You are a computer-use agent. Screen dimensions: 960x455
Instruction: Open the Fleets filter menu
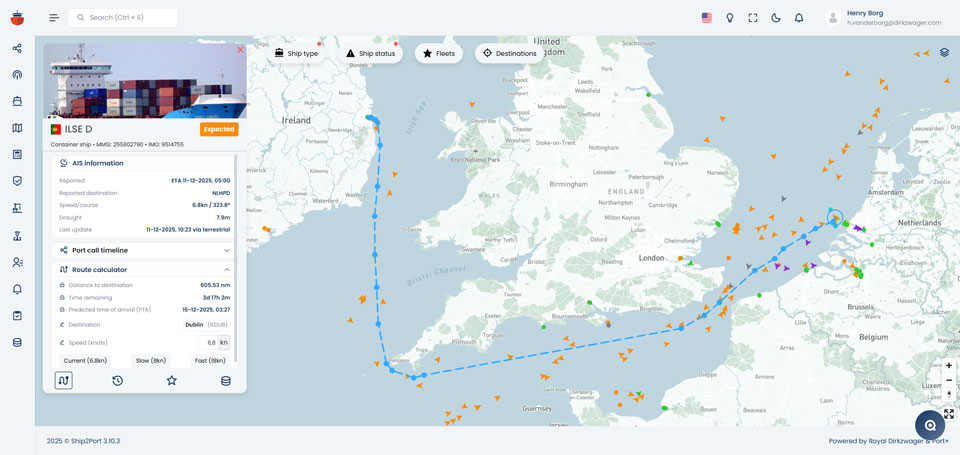click(438, 53)
